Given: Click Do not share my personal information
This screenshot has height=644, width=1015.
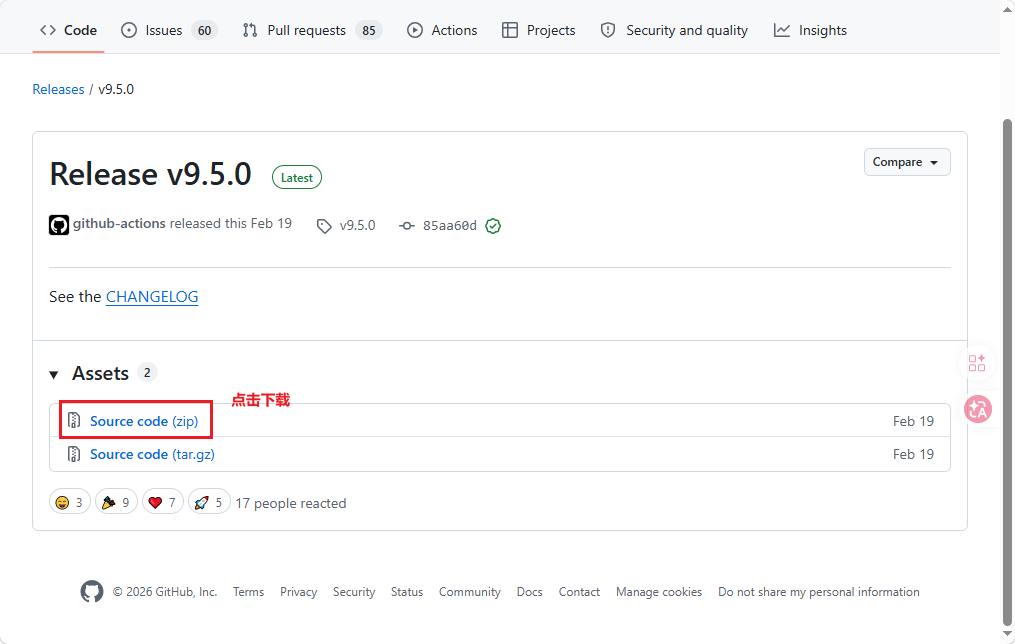Looking at the screenshot, I should pyautogui.click(x=819, y=592).
